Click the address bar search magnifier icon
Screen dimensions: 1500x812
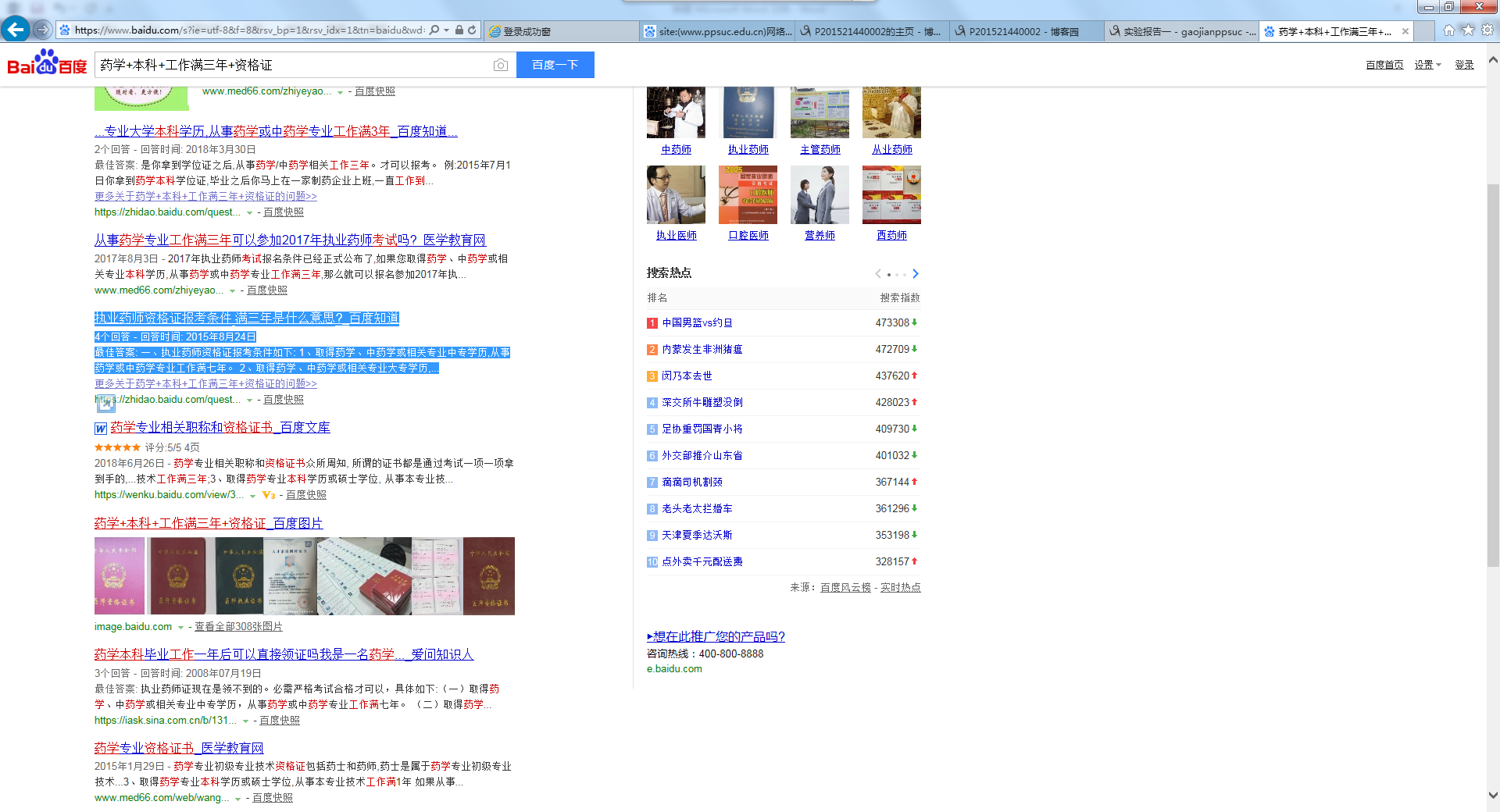click(434, 30)
